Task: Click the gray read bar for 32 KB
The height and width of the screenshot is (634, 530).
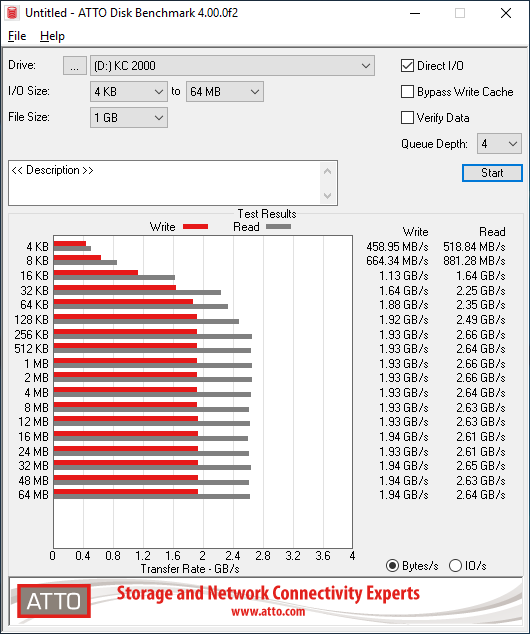Action: click(137, 292)
